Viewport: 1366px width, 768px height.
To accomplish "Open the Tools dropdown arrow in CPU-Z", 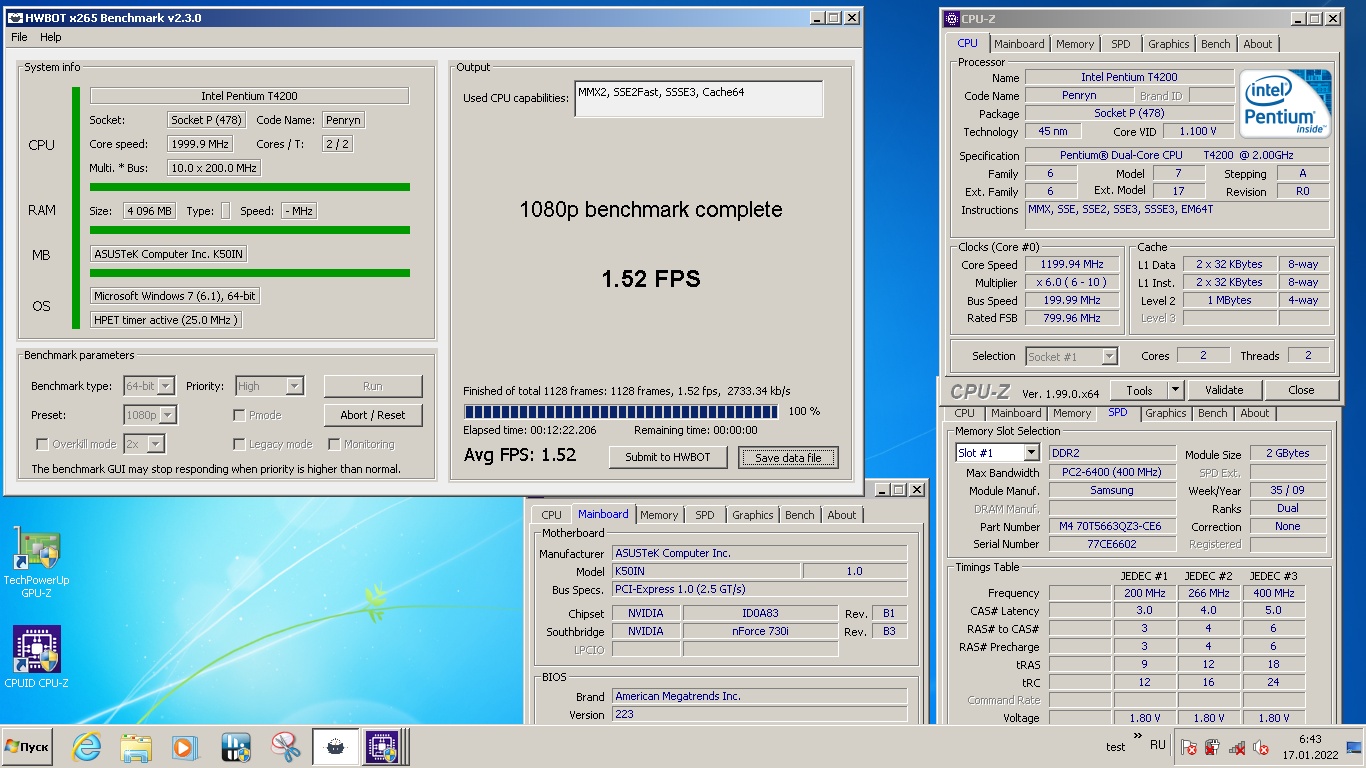I will [1176, 390].
